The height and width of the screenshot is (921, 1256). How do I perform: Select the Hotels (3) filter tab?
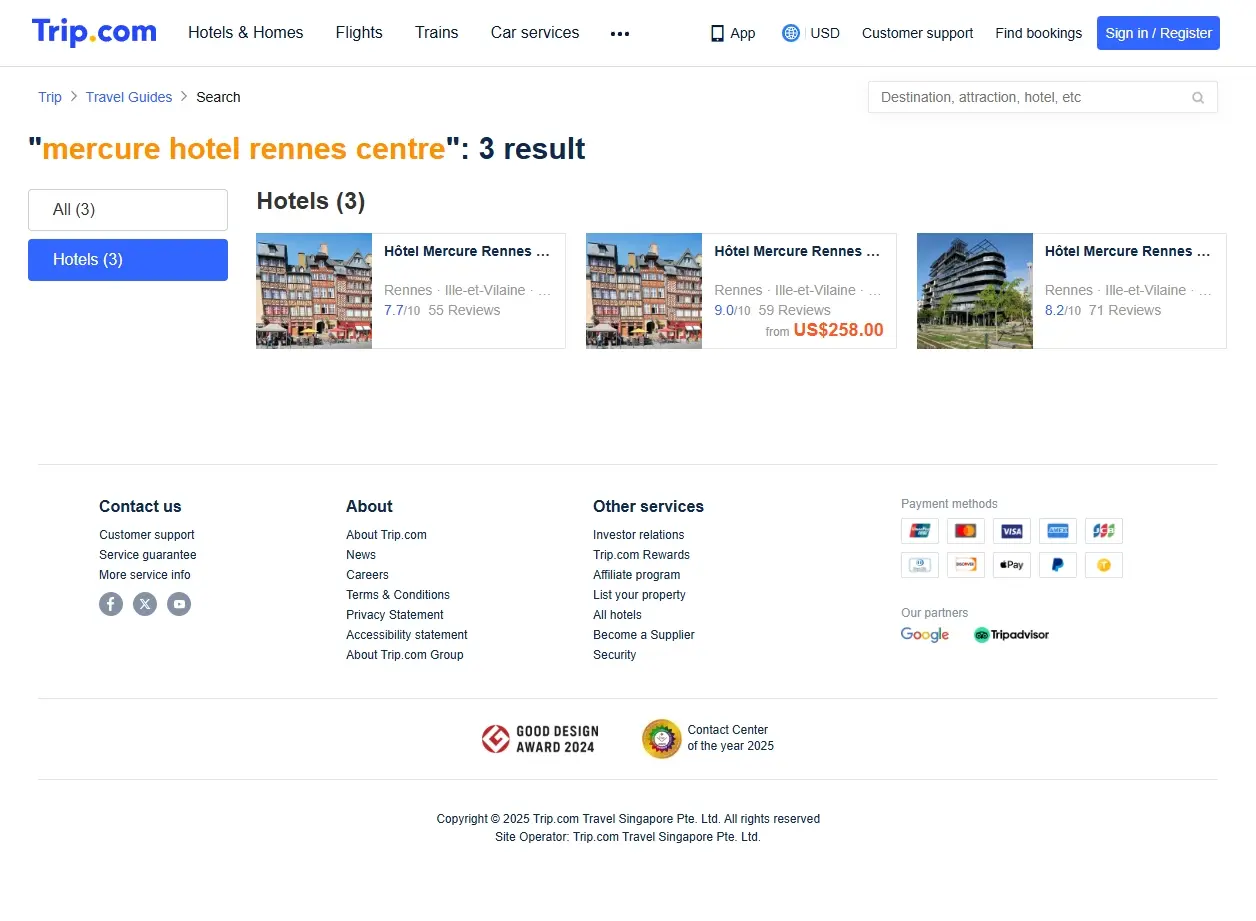pyautogui.click(x=128, y=260)
